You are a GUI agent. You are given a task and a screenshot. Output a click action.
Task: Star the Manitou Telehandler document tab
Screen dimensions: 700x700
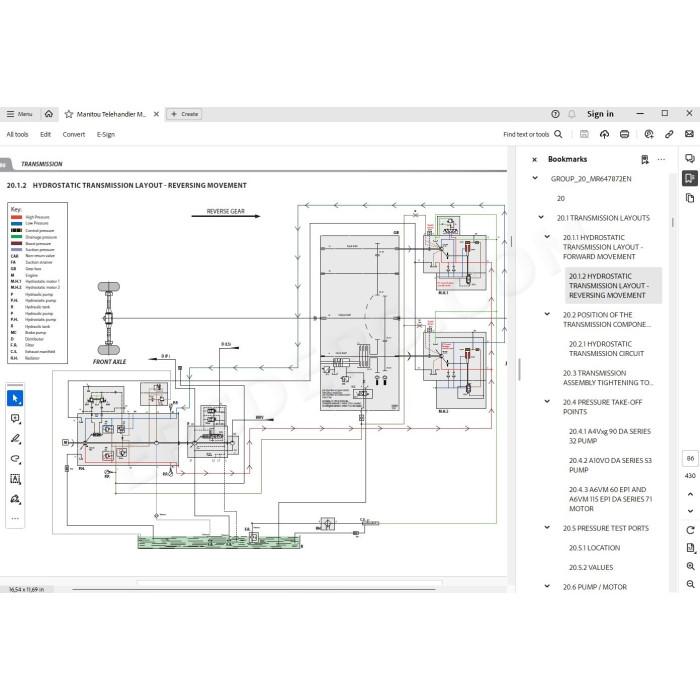(69, 114)
